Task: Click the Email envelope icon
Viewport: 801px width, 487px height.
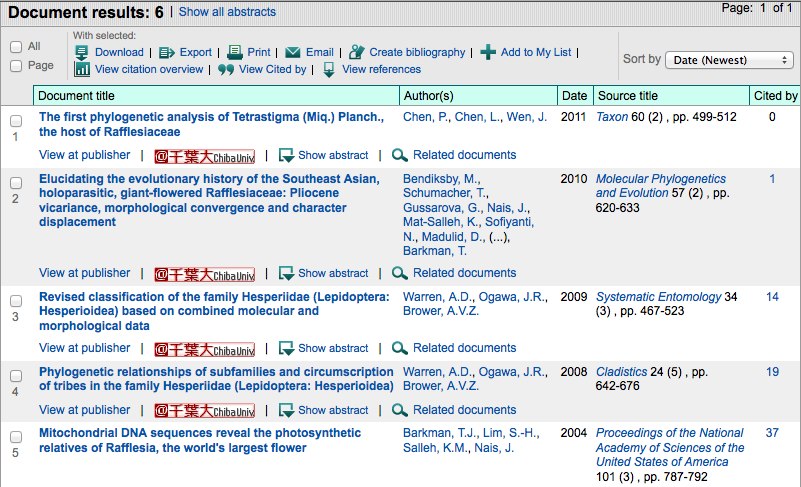Action: (x=292, y=52)
